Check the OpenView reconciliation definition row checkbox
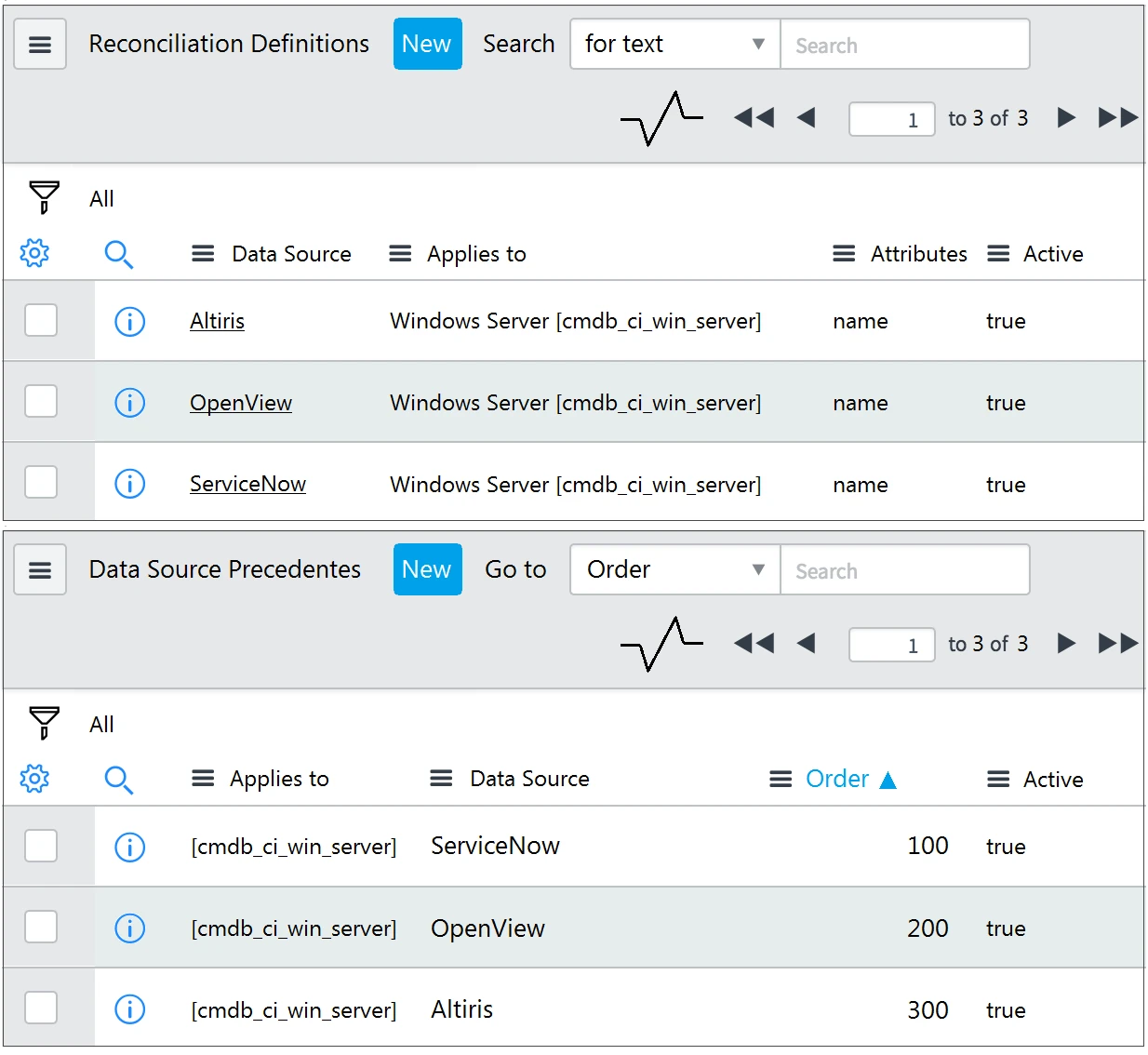The height and width of the screenshot is (1055, 1148). tap(41, 402)
